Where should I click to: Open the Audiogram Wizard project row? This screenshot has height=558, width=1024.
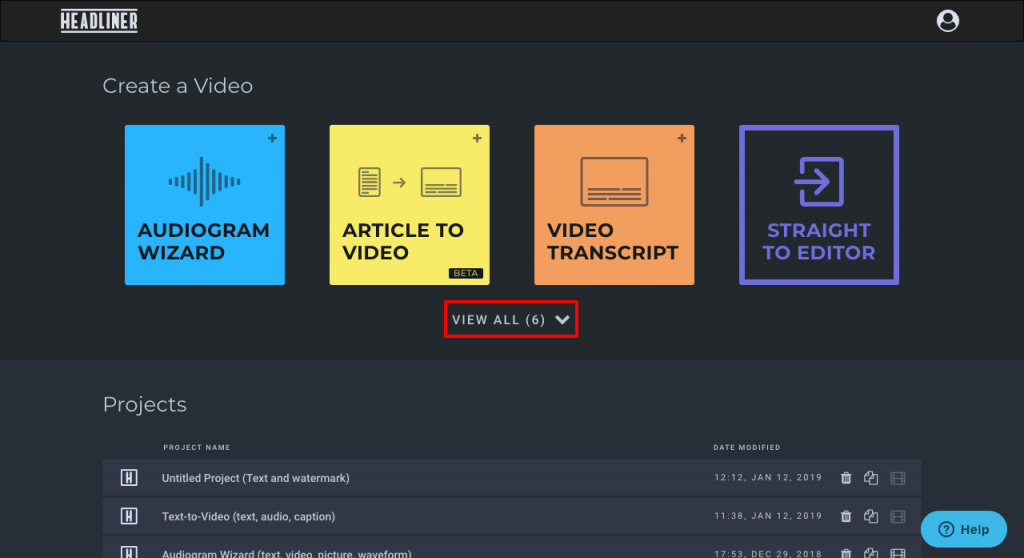click(286, 552)
